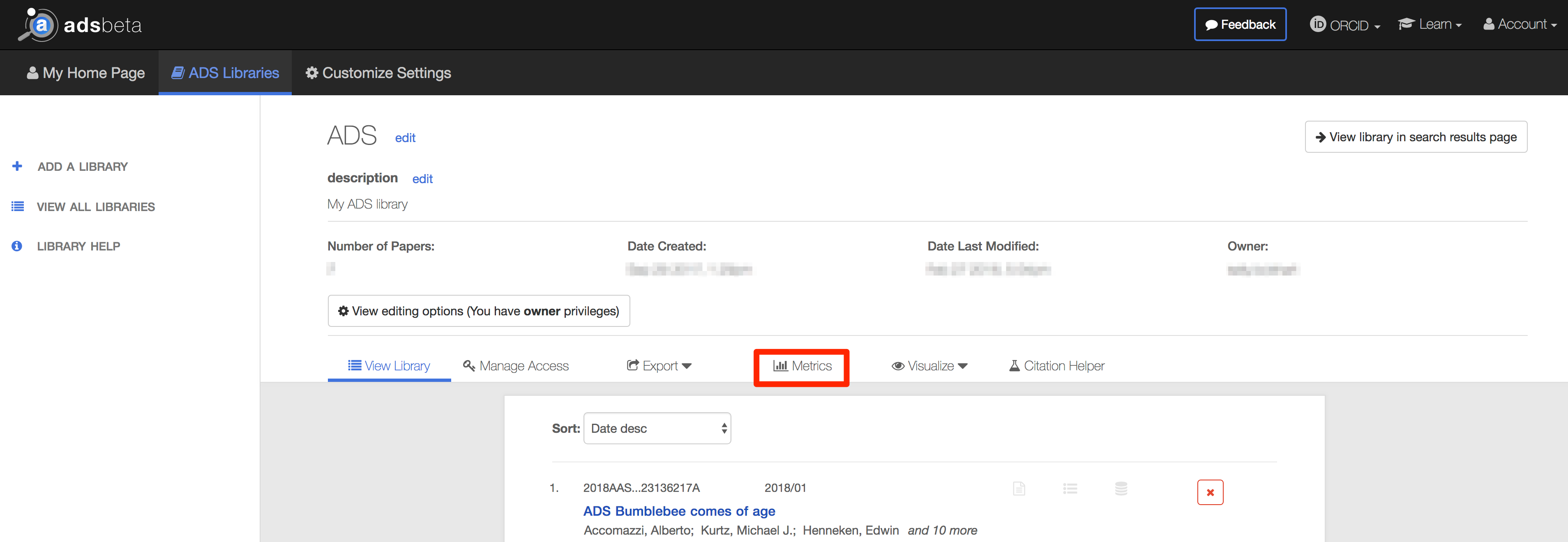Click the full text document icon for paper 1
1568x542 pixels.
[1019, 489]
